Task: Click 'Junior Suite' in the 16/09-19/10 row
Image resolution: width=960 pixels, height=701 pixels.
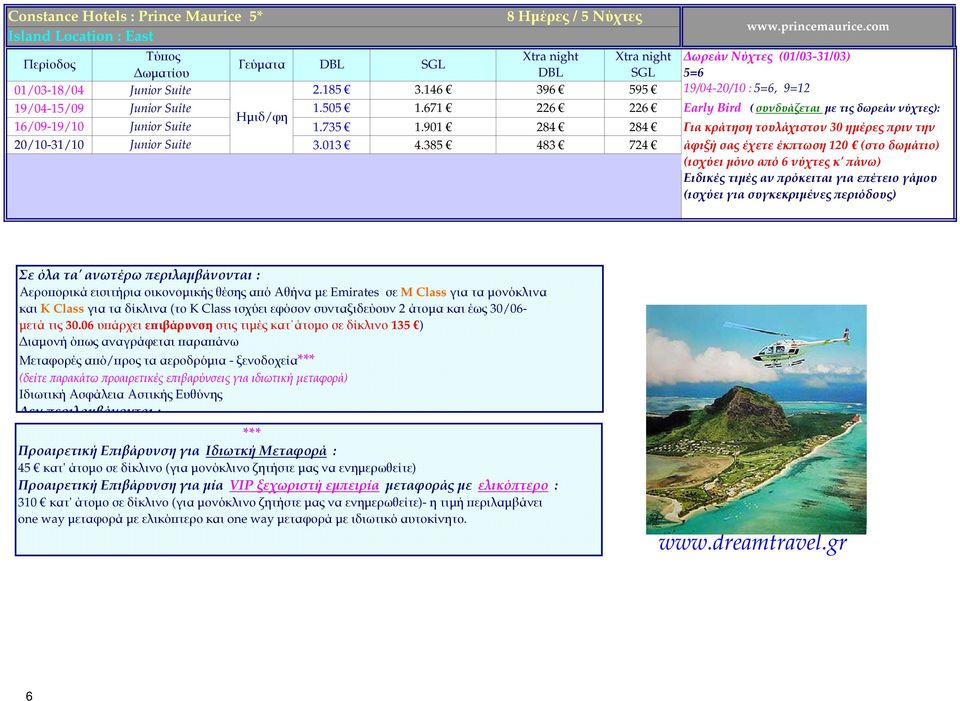Action: (x=160, y=127)
